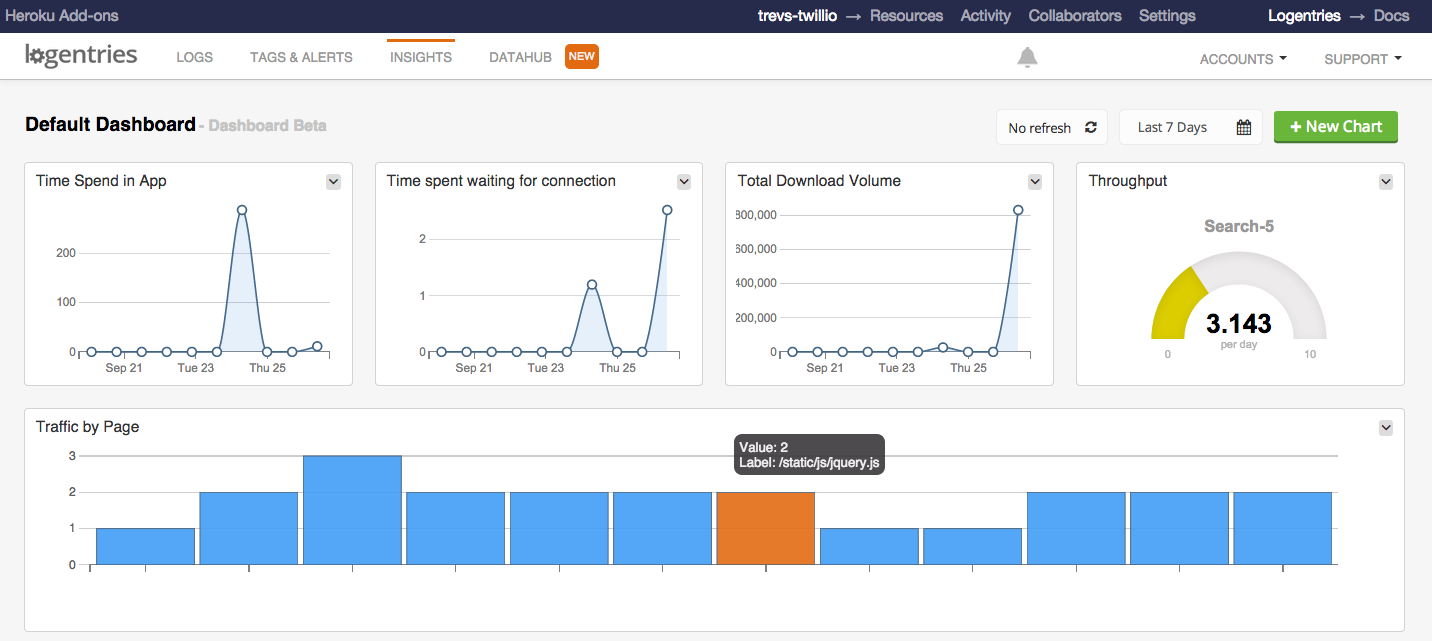Open the Time Spend in App chart menu
Image resolution: width=1432 pixels, height=641 pixels.
coord(334,182)
